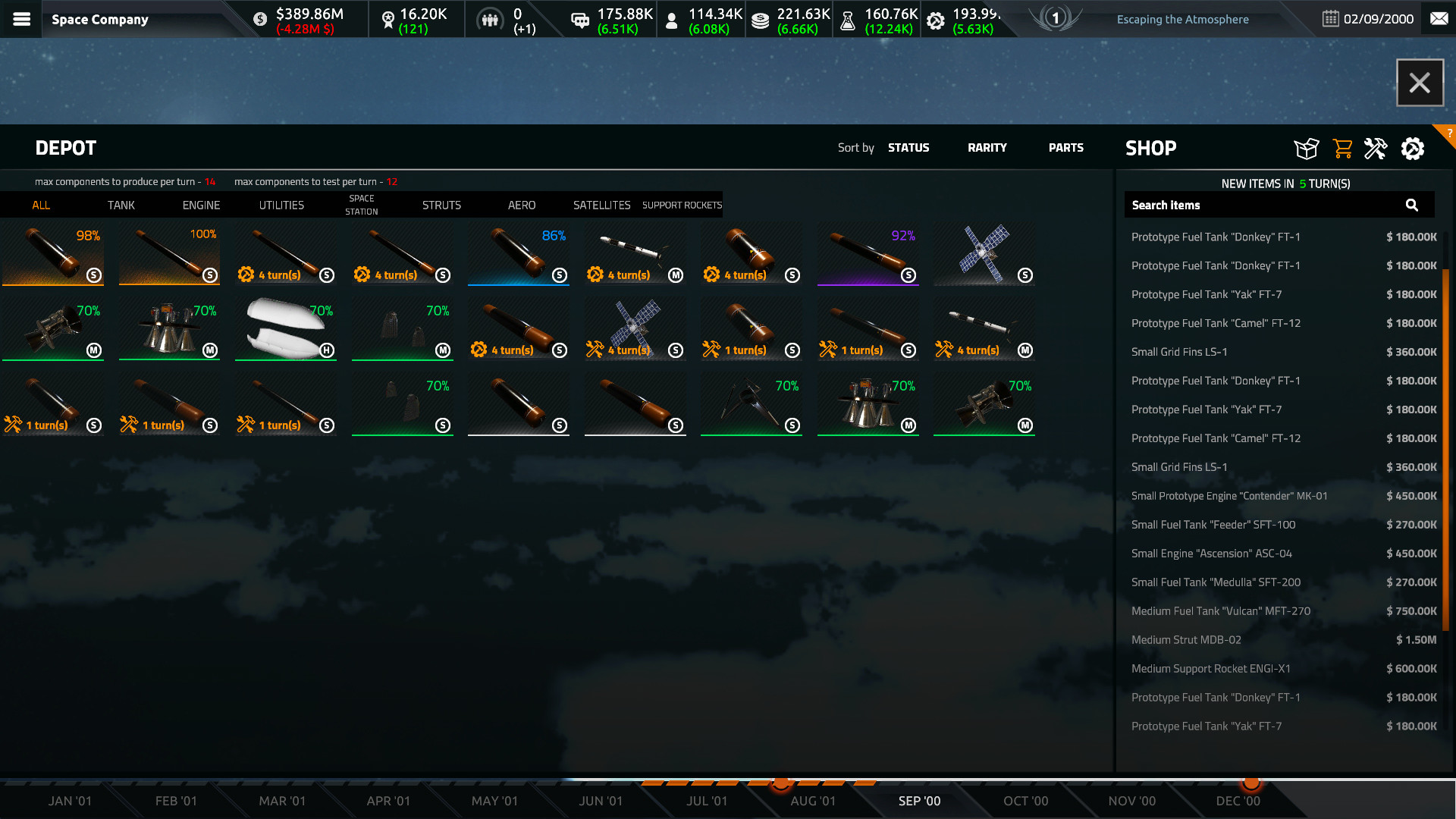Click the search magnifier in Search items field
This screenshot has width=1456, height=819.
[x=1411, y=205]
